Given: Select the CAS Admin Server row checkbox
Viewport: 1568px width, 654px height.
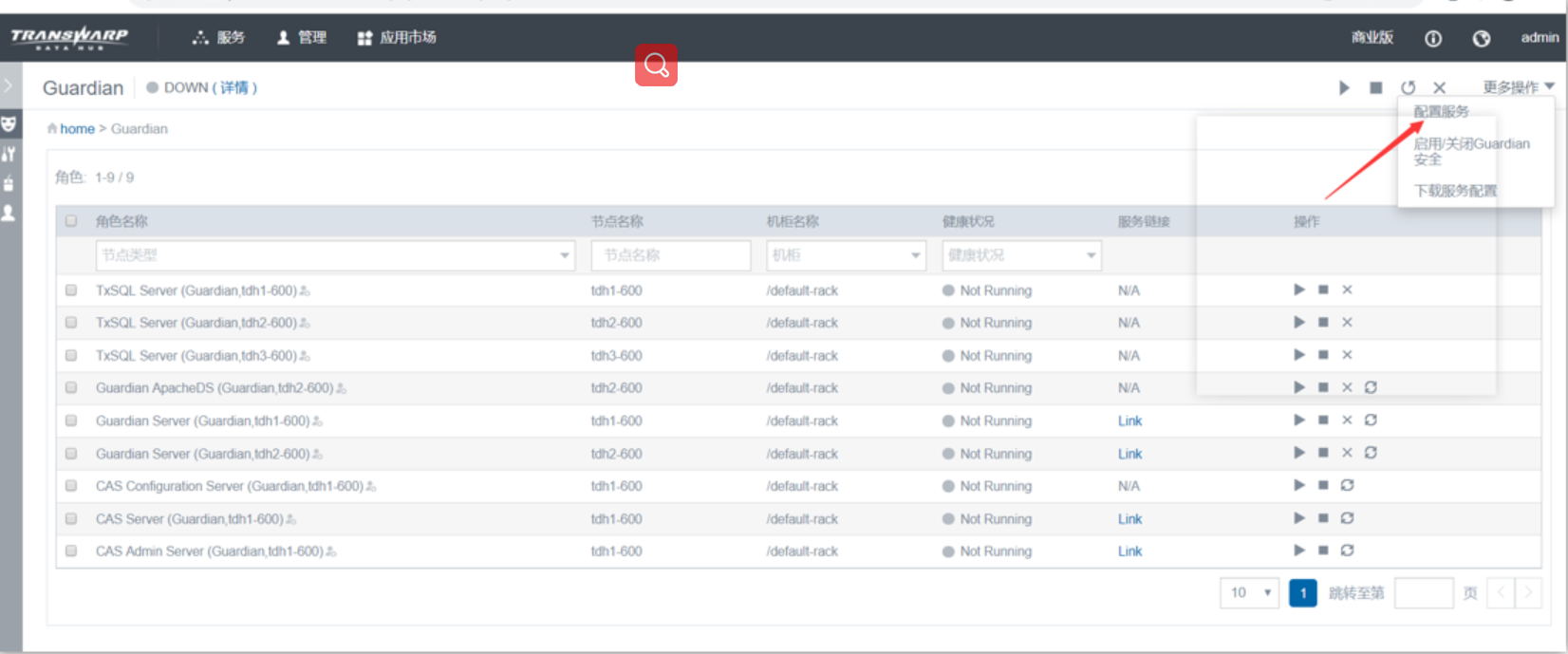Looking at the screenshot, I should click(x=71, y=551).
